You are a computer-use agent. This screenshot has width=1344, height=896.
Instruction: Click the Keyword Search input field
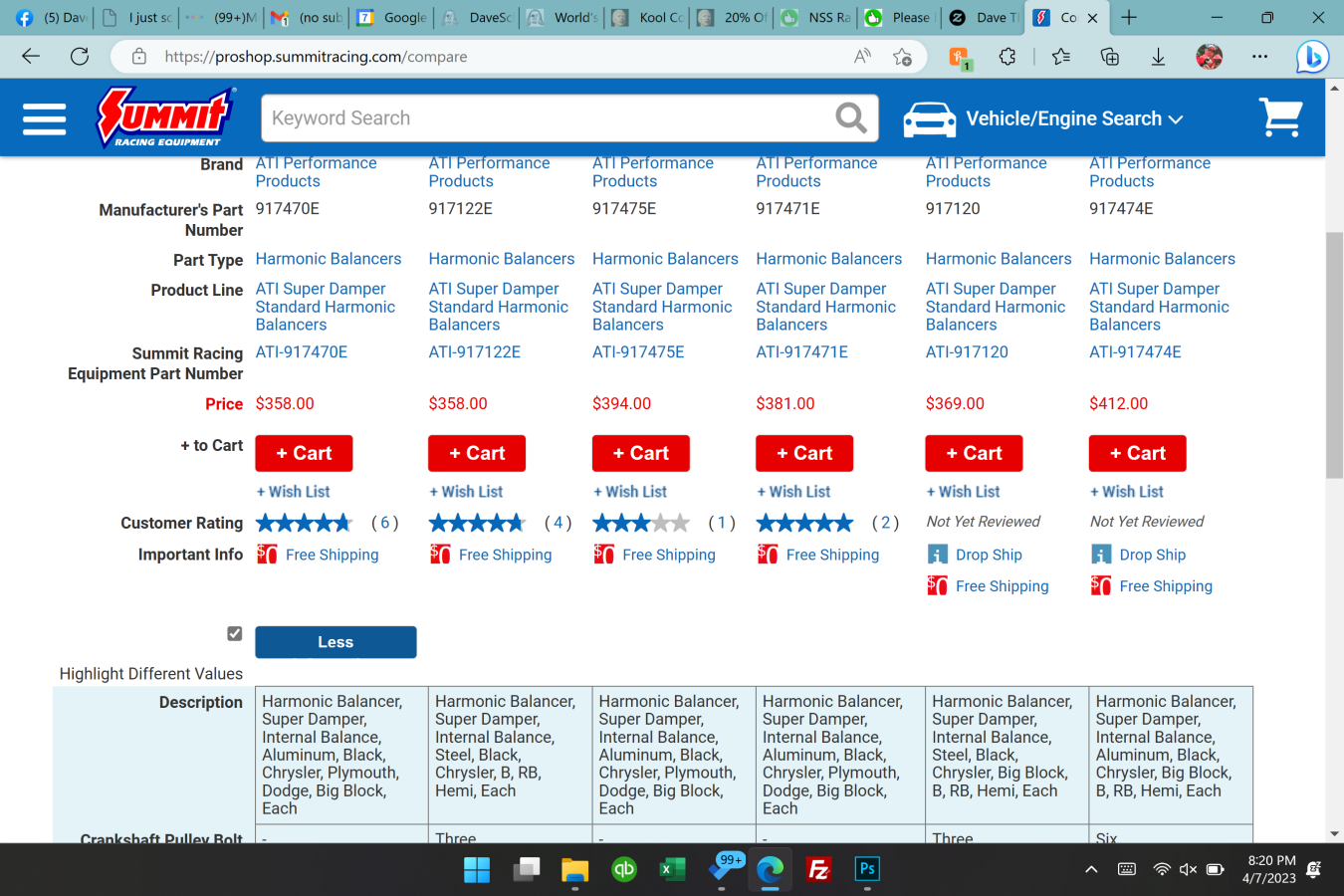pyautogui.click(x=548, y=118)
